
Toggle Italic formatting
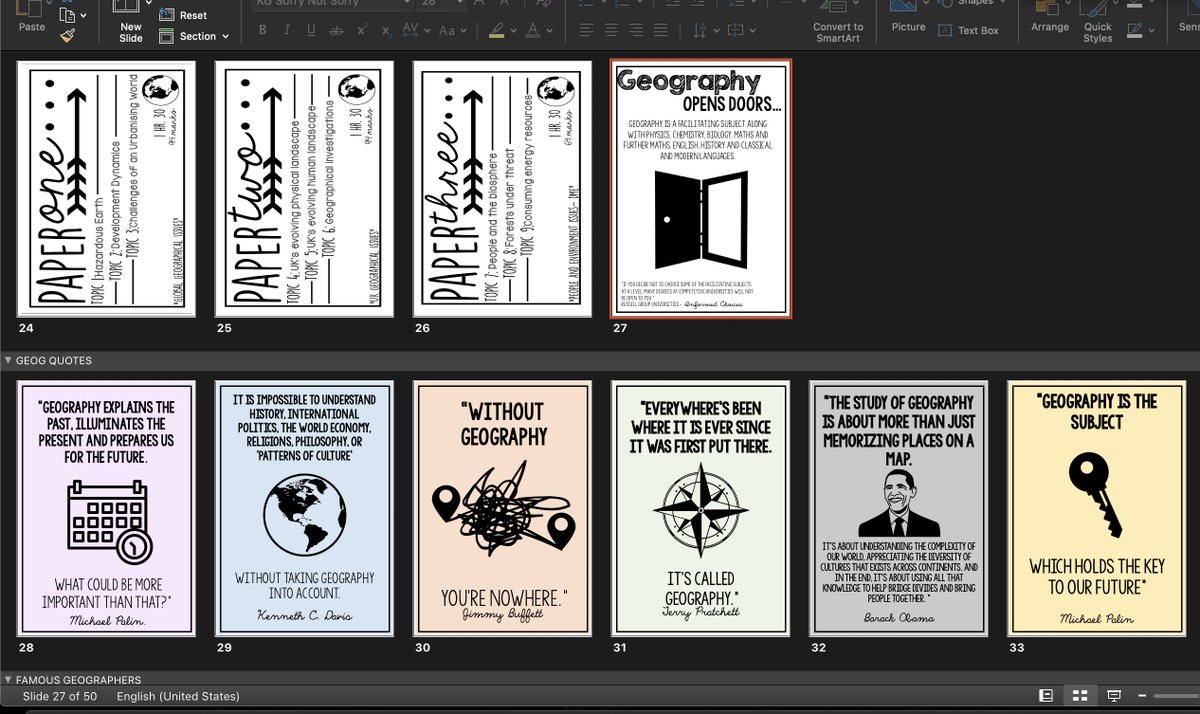click(x=287, y=30)
